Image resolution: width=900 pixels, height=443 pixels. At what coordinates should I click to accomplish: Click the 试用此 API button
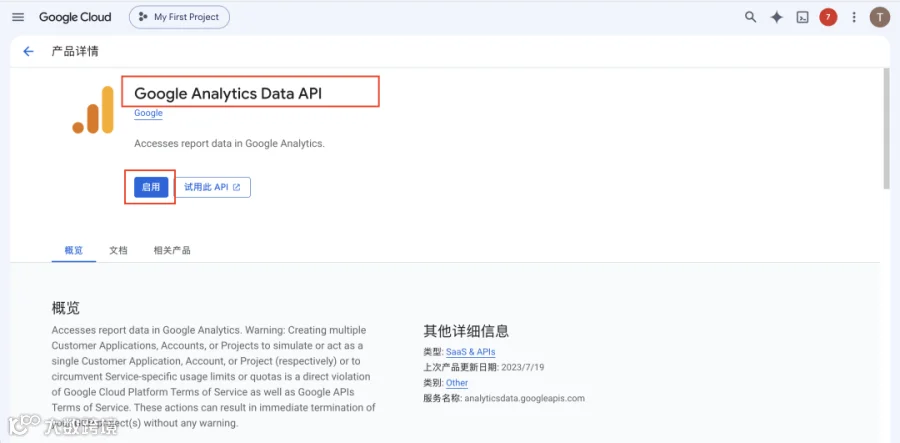212,187
